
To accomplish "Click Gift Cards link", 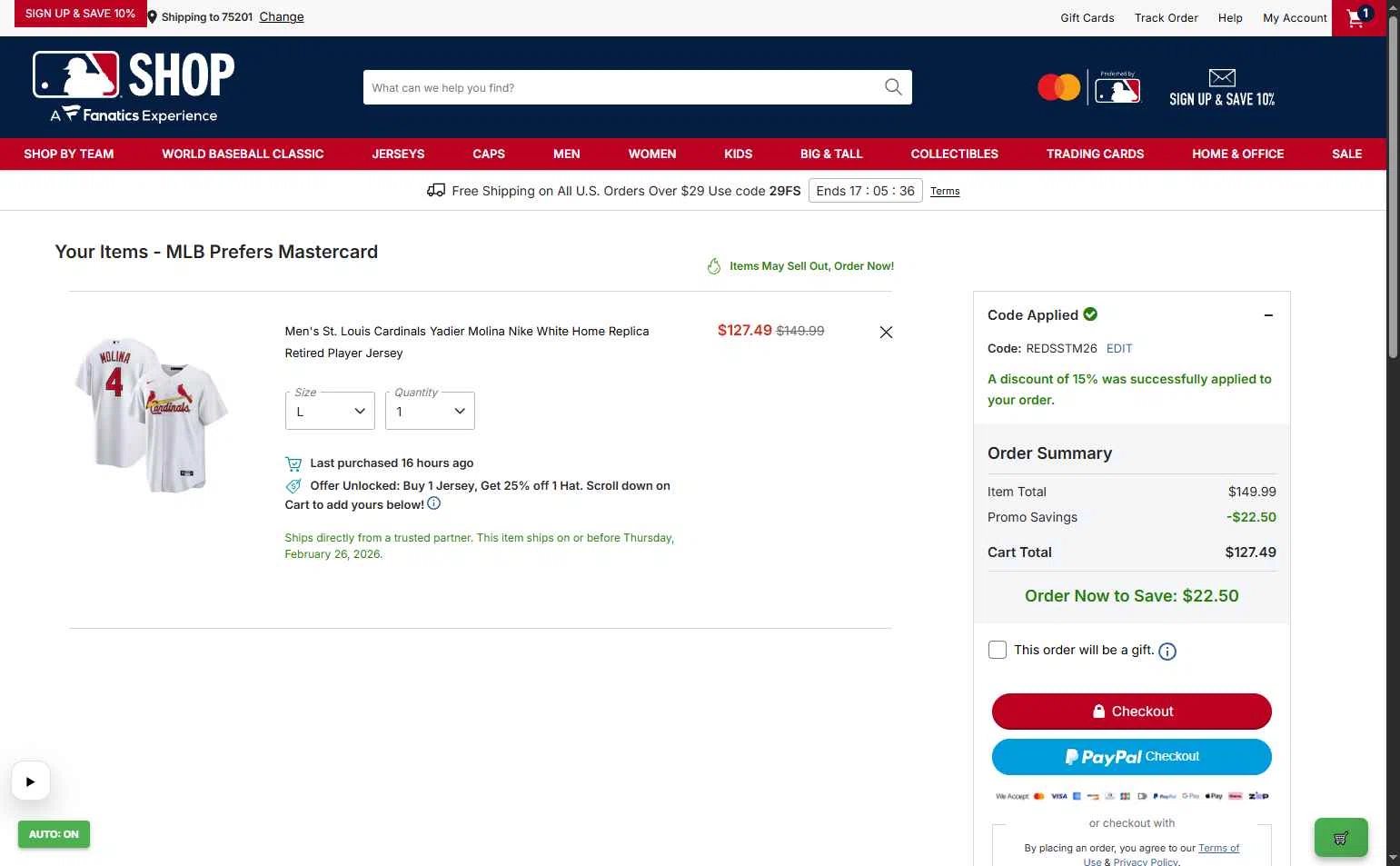I will point(1087,18).
